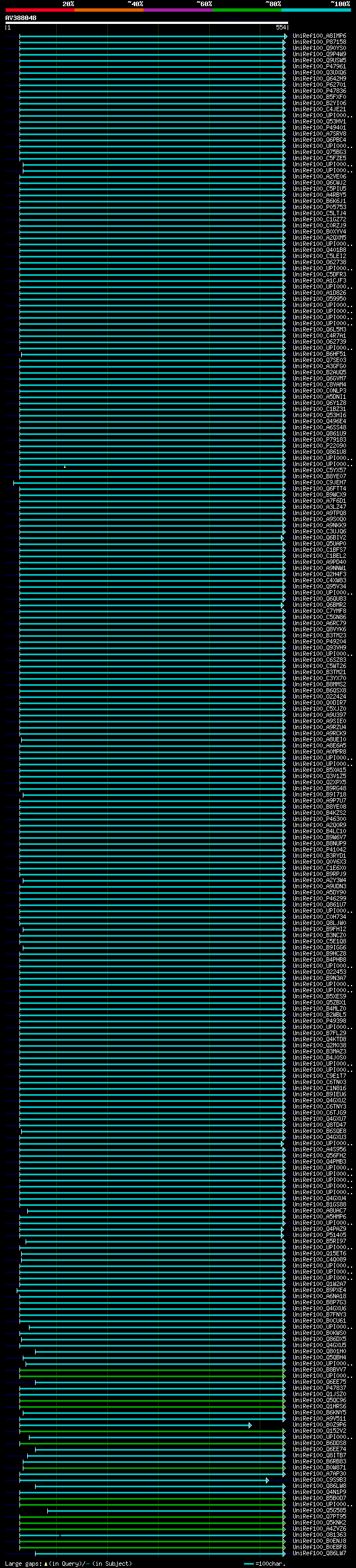Select the UniRef100_C5FZE5 label

click(x=319, y=159)
